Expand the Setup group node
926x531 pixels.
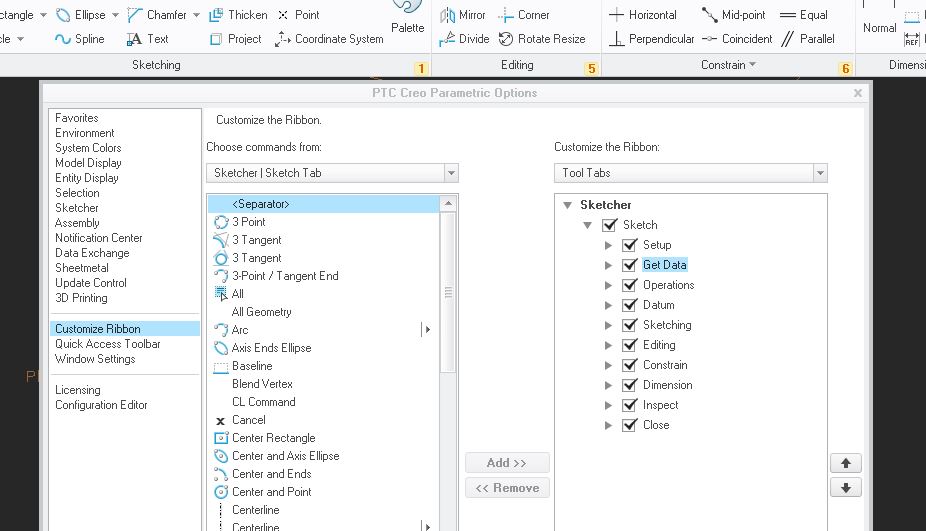608,245
